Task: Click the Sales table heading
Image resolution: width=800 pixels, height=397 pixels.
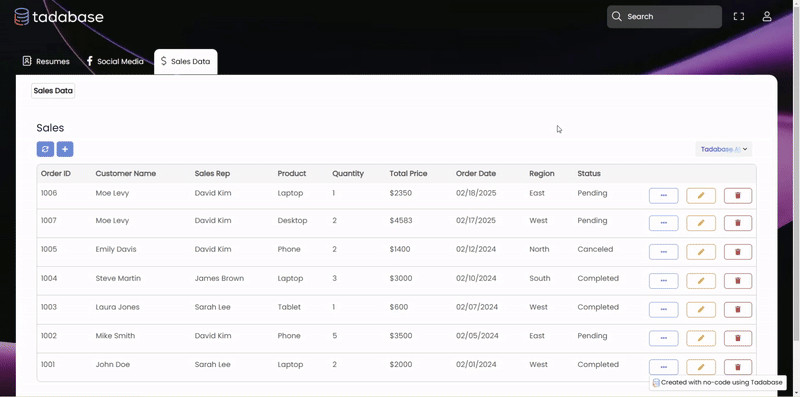Action: click(50, 128)
